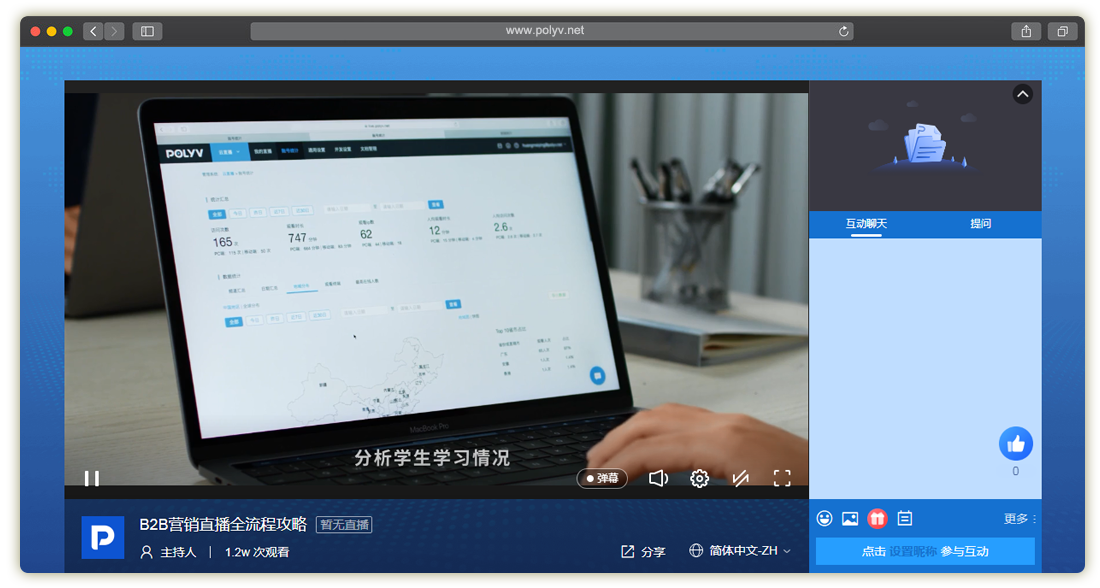Image resolution: width=1100 pixels, height=588 pixels.
Task: Click the image upload icon in chat
Action: coord(850,518)
